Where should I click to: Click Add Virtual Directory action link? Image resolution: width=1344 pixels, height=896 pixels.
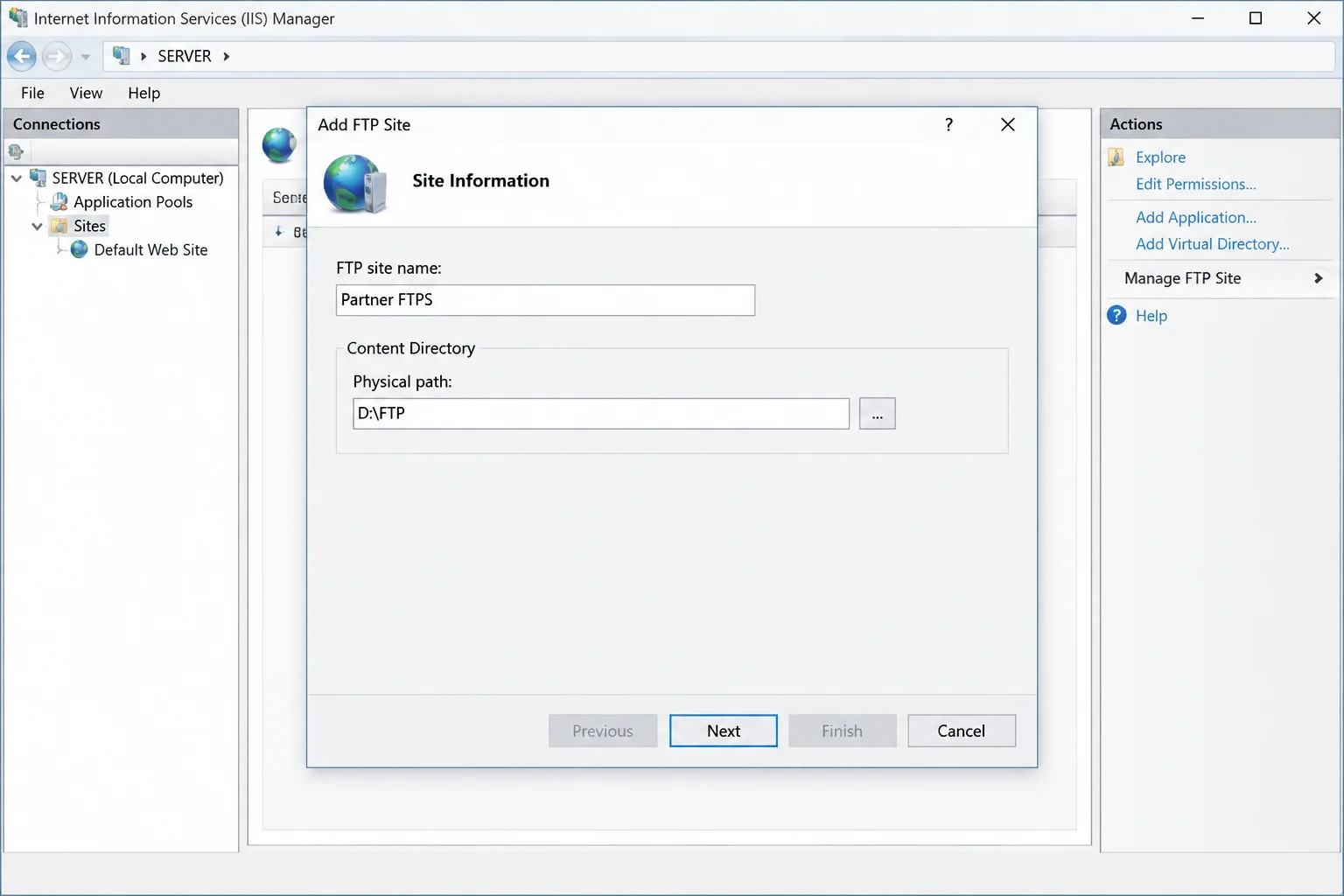[1212, 244]
